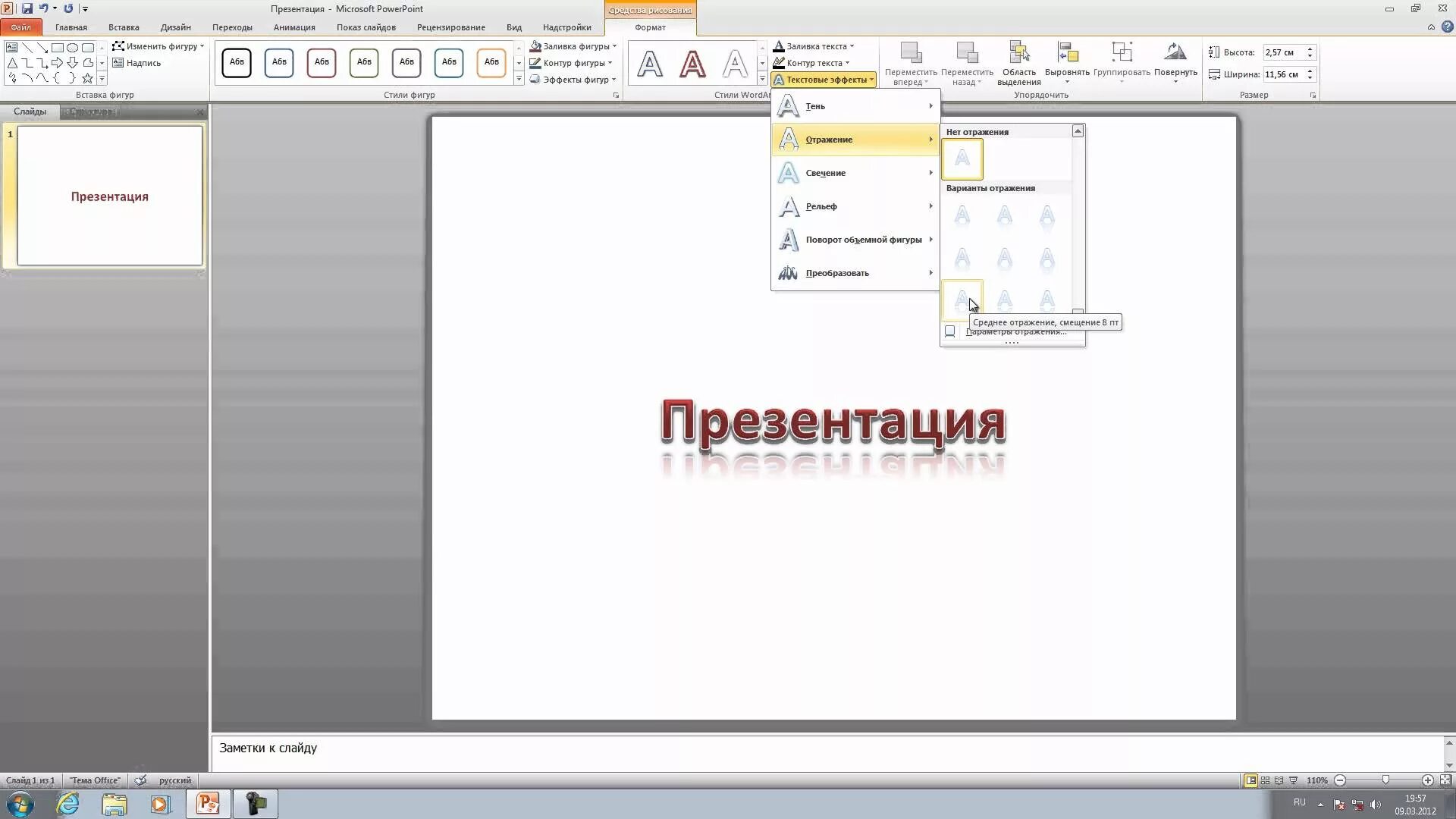Open the Анимация ribbon tab
Image resolution: width=1456 pixels, height=819 pixels.
click(x=294, y=27)
